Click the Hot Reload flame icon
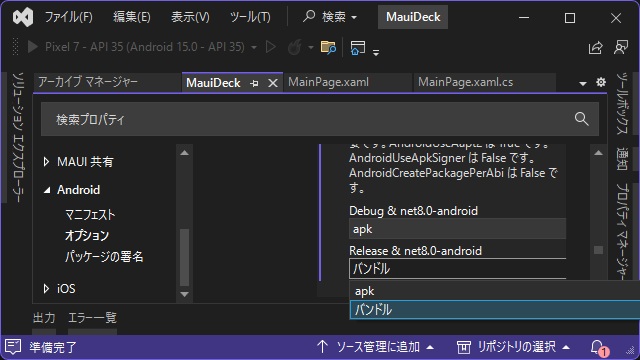Image resolution: width=640 pixels, height=360 pixels. (295, 47)
